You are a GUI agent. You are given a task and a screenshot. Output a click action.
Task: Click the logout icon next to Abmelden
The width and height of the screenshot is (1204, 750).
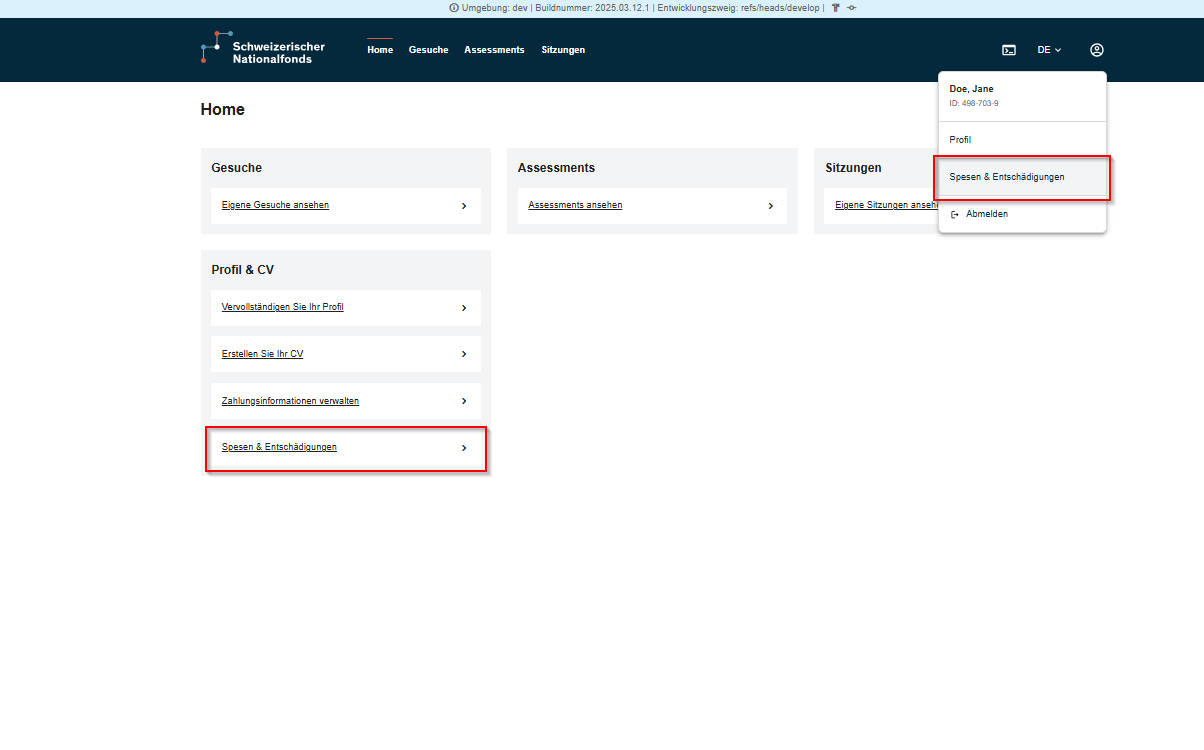tap(955, 214)
